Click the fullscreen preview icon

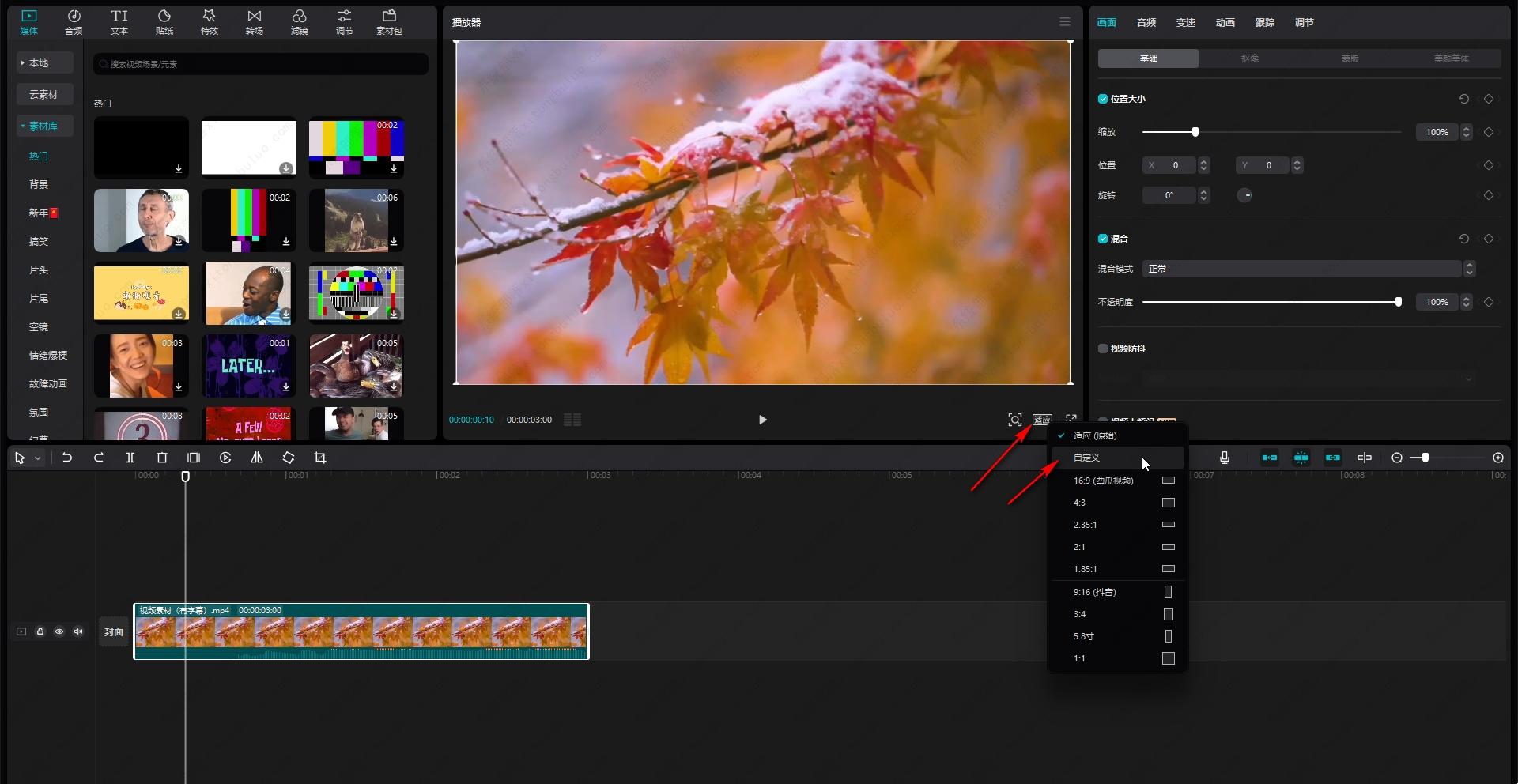coord(1071,419)
